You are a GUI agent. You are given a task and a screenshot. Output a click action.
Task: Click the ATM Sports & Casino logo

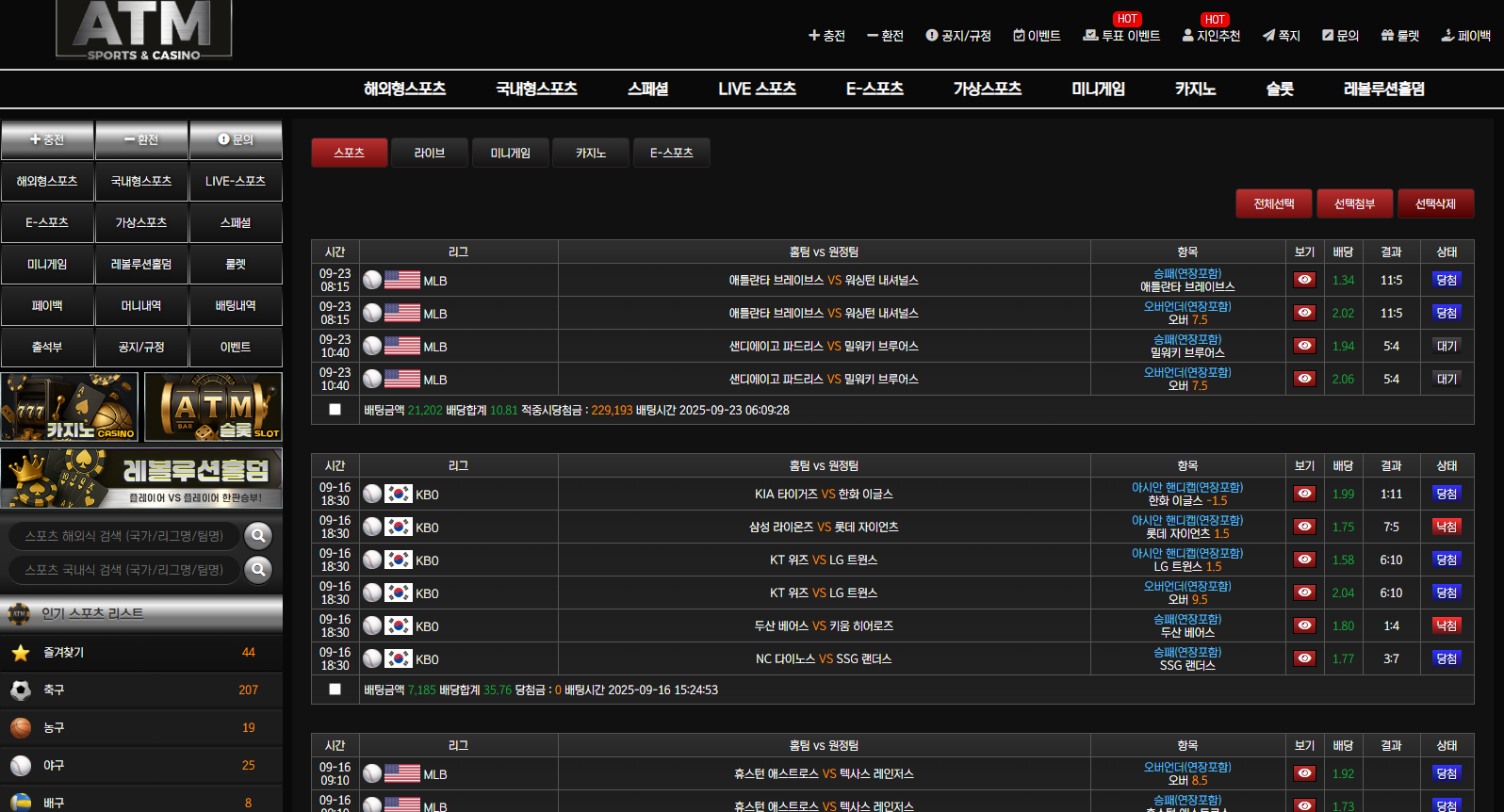pyautogui.click(x=144, y=31)
